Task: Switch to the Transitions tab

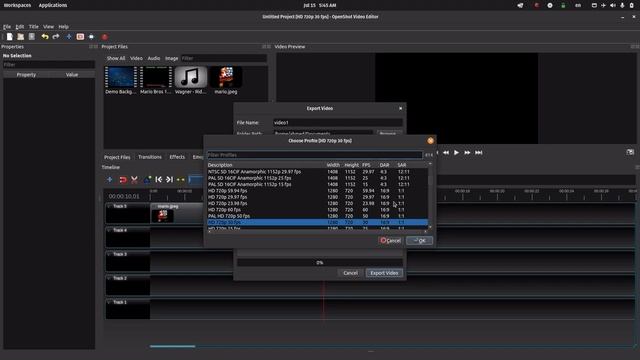Action: [150, 157]
